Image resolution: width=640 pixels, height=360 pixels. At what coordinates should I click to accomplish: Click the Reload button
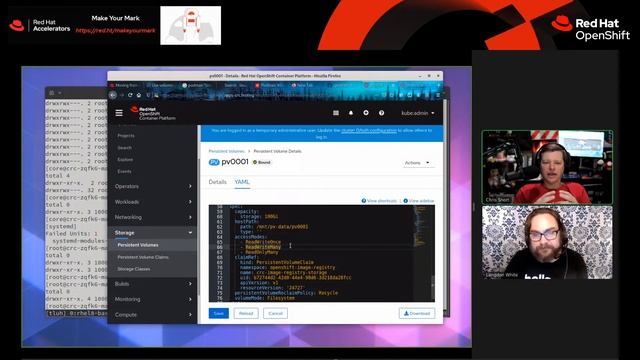246,313
